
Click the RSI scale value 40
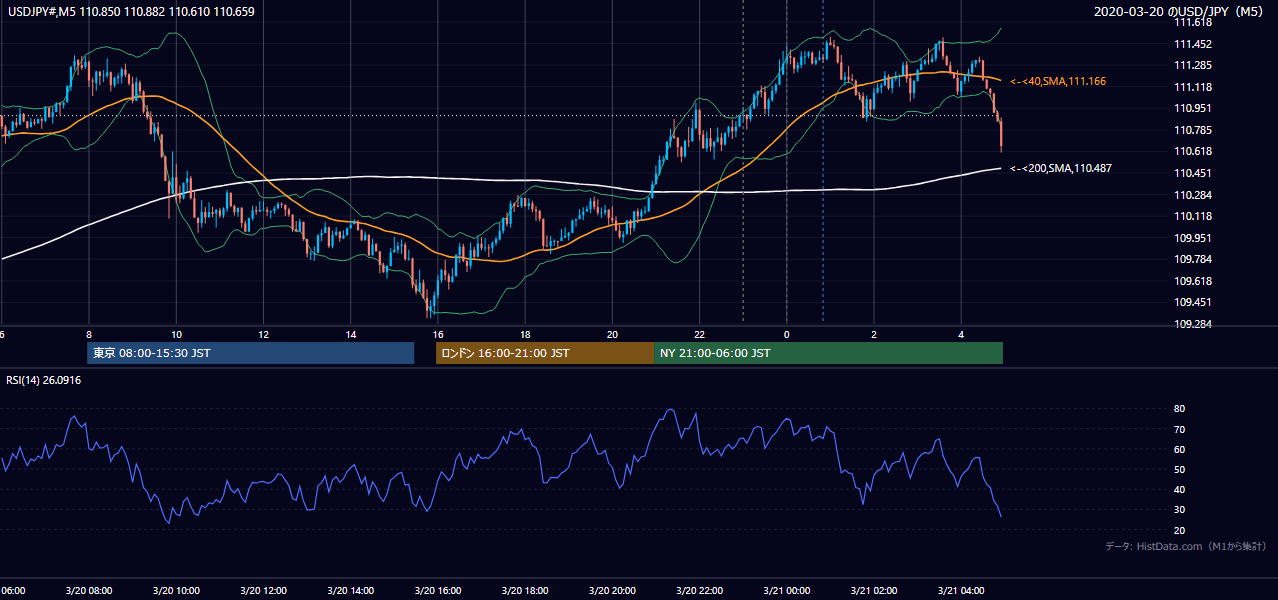point(1179,489)
